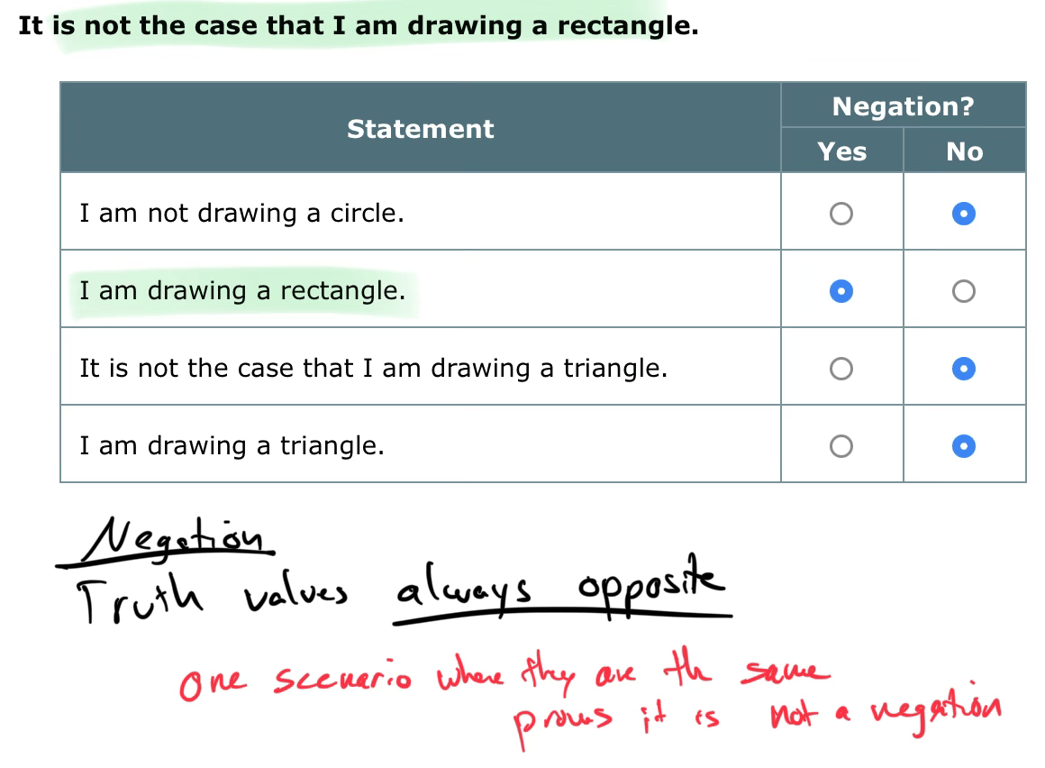1045x768 pixels.
Task: Click the 'Yes' sub-header
Action: [842, 151]
